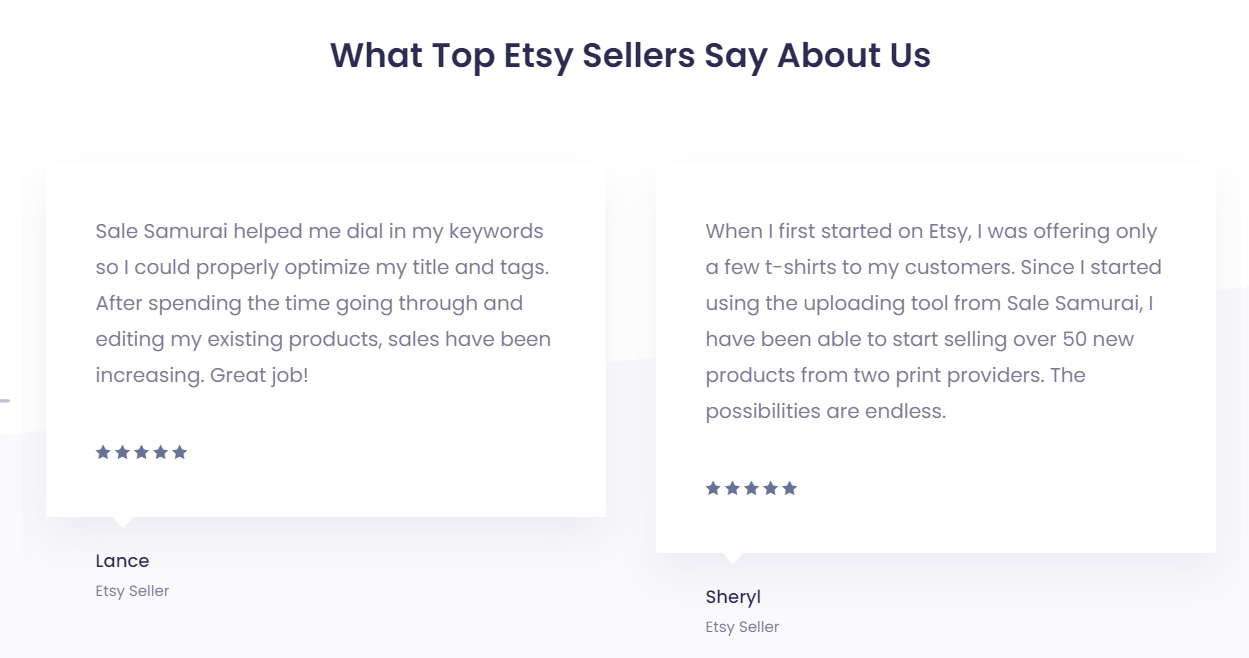
Task: Click 'Etsy Seller' label under Sheryl
Action: coord(742,627)
